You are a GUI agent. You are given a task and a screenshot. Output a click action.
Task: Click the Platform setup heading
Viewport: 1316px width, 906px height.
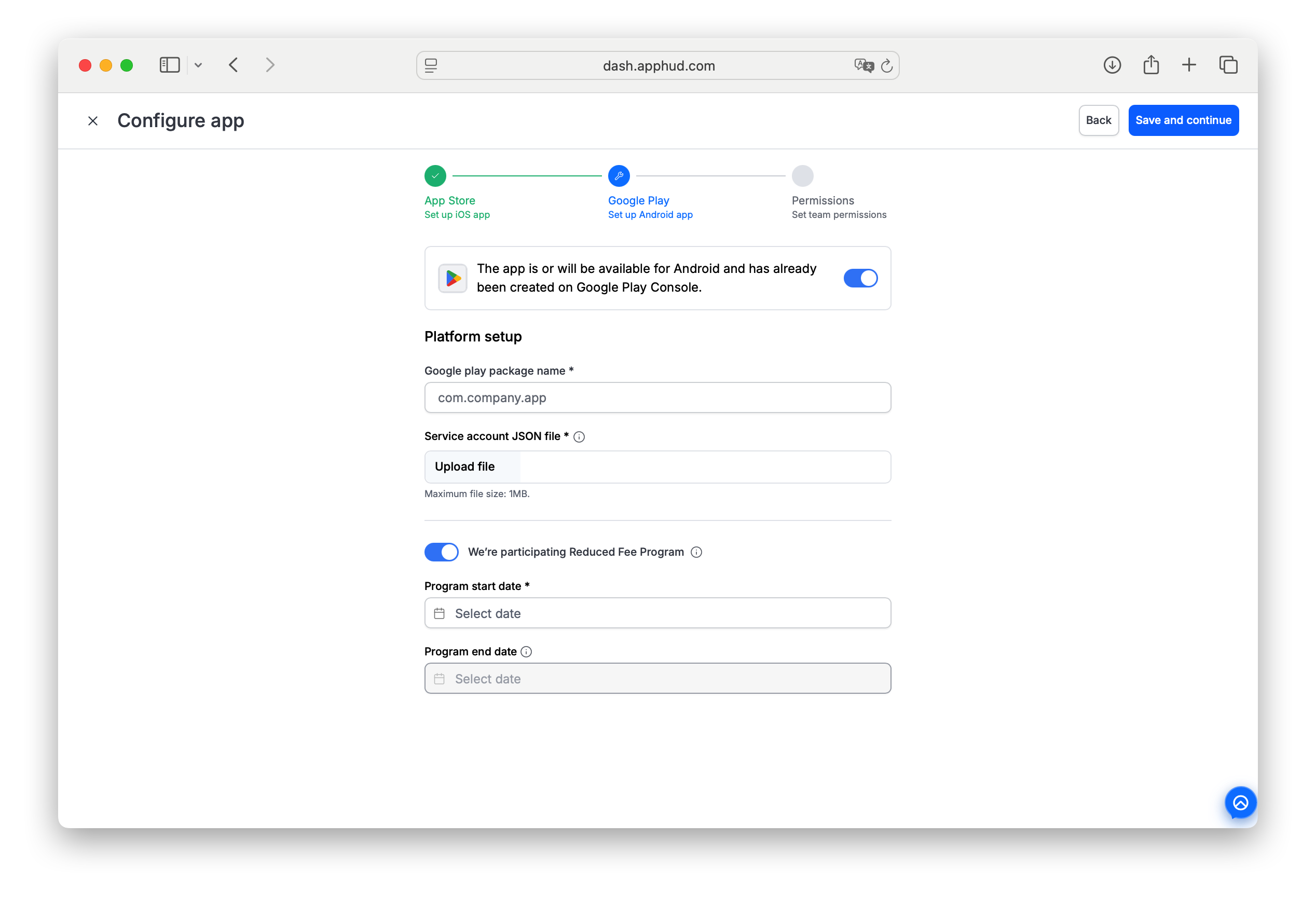tap(473, 337)
